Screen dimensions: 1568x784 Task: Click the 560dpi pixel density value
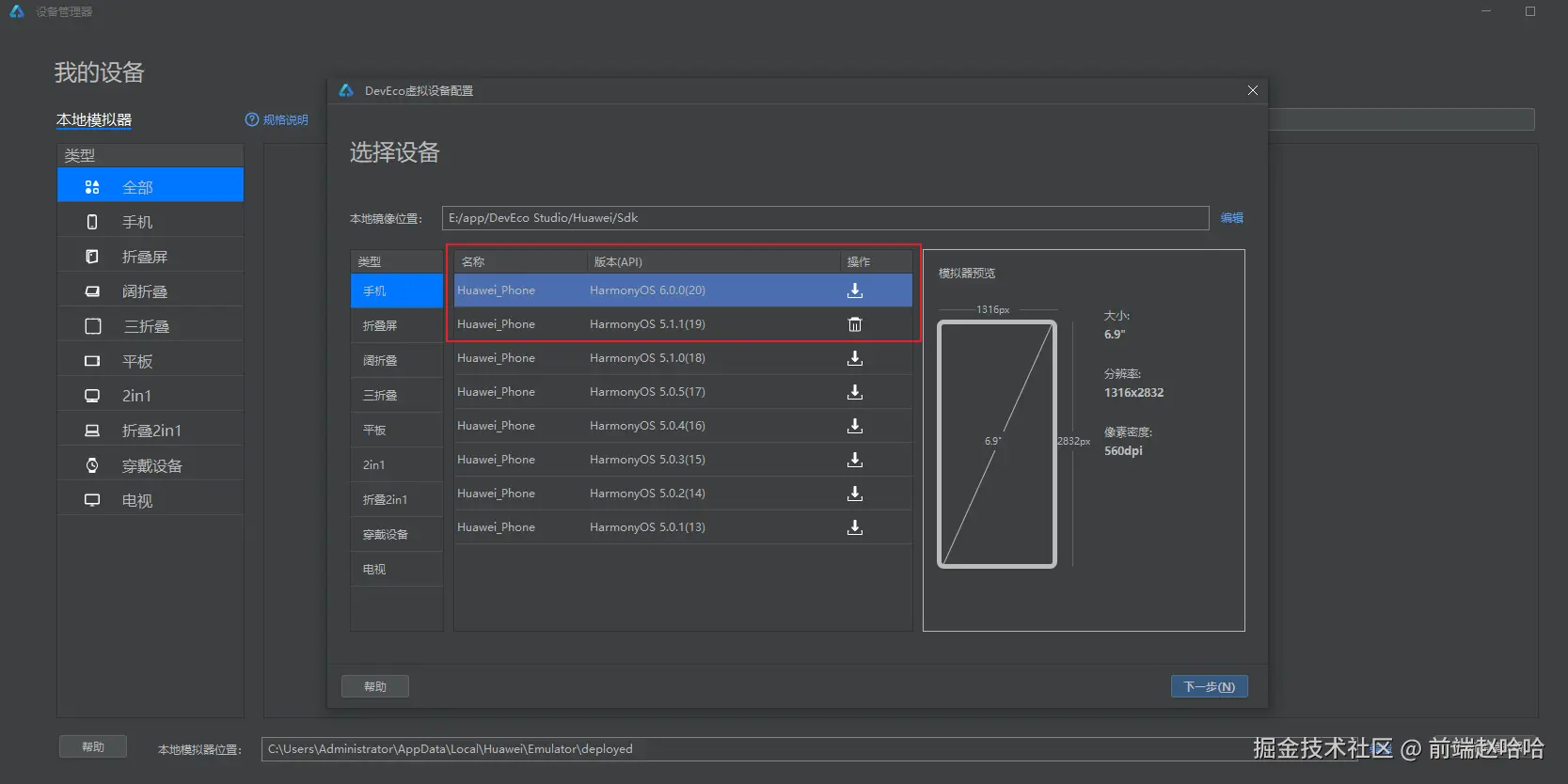click(1123, 451)
